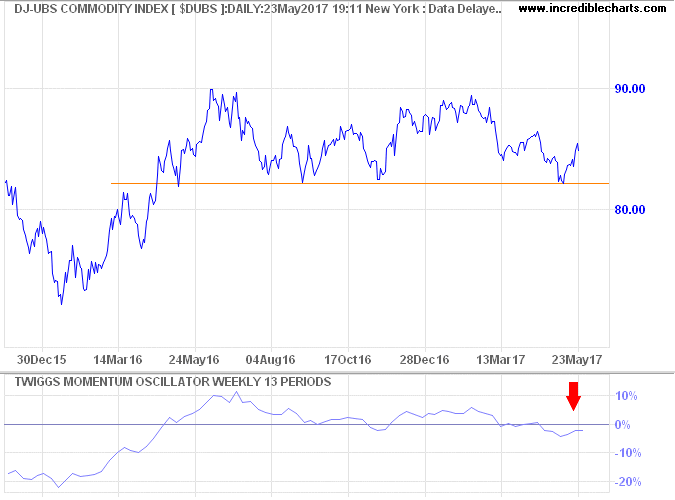Click the 90.00 price axis label

(630, 89)
